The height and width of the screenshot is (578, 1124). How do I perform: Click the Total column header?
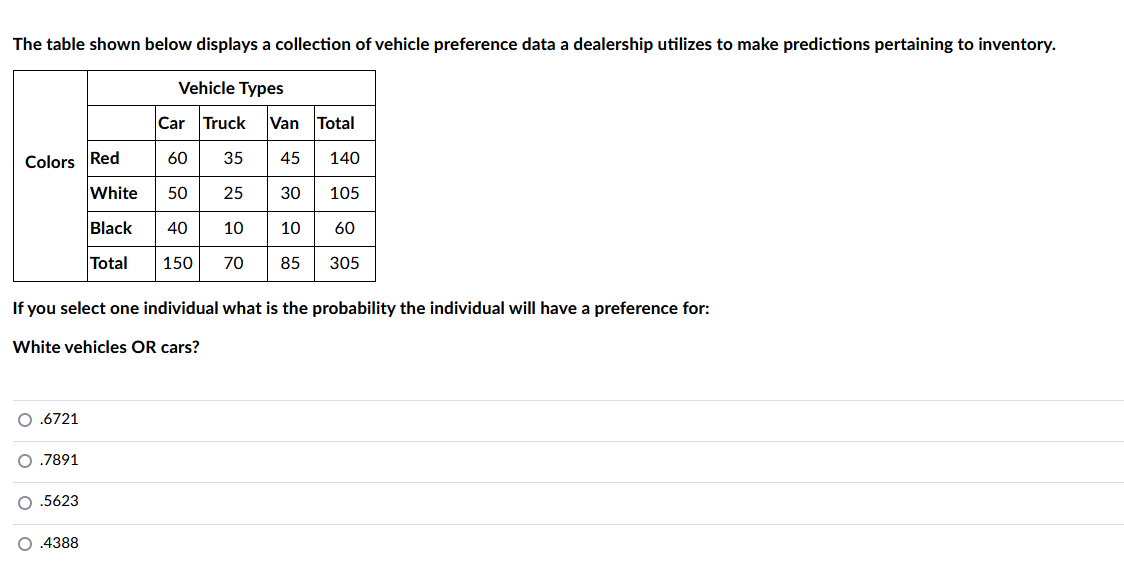(335, 123)
